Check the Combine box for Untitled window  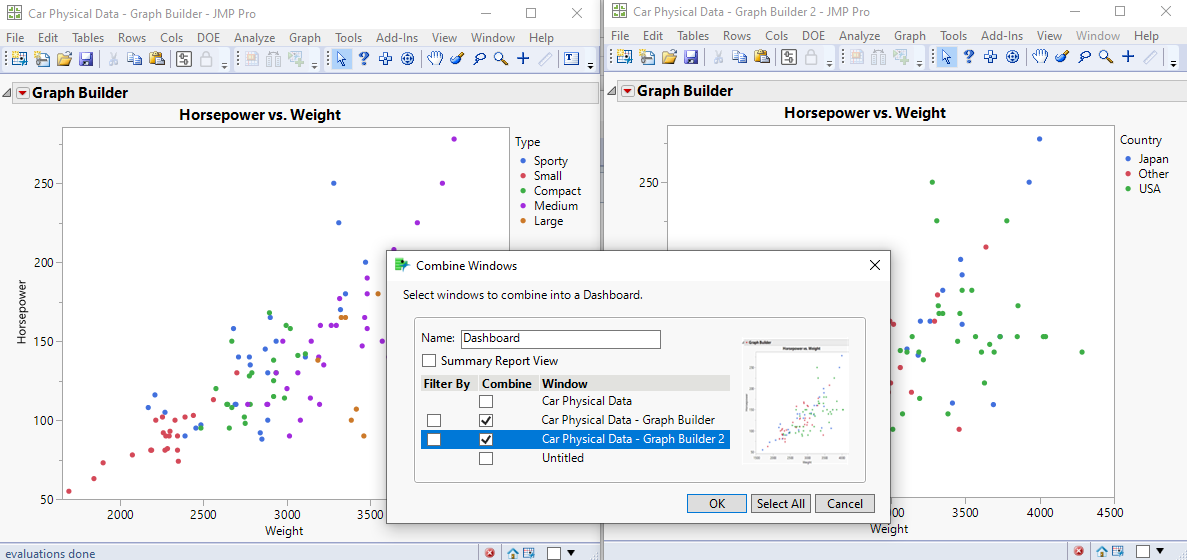point(486,458)
